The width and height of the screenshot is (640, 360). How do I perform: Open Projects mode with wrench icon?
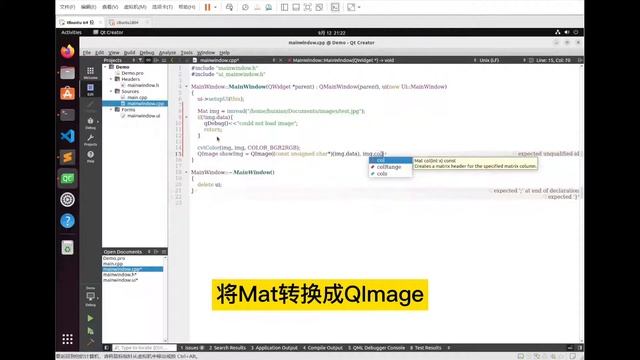[90, 140]
